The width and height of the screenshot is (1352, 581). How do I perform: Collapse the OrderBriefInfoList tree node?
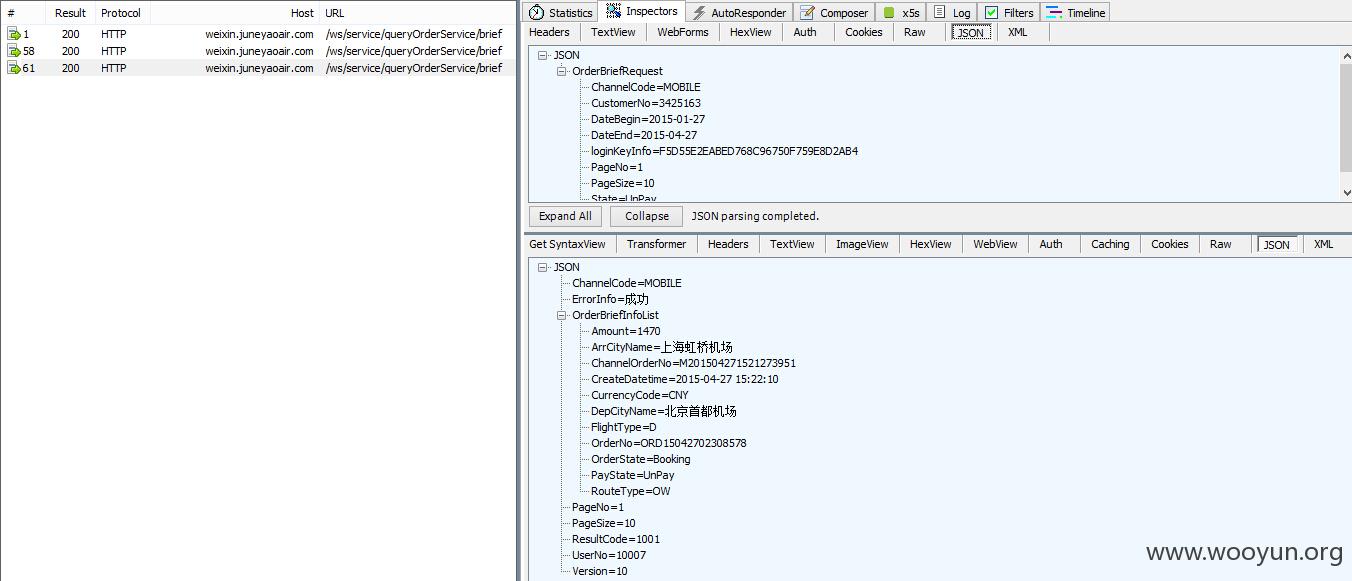tap(562, 315)
